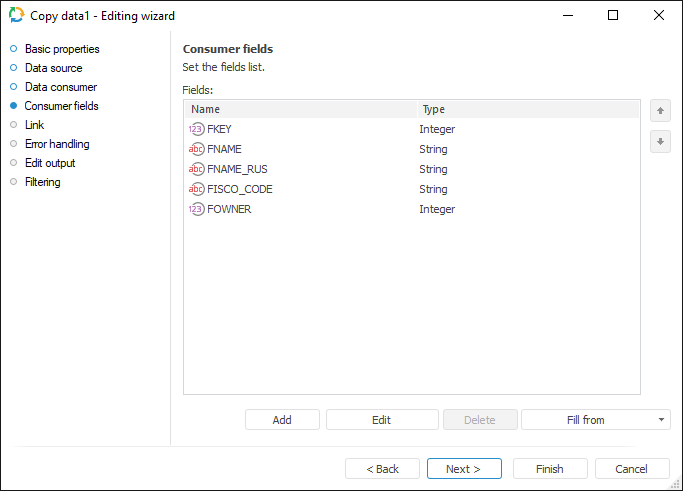Click the integer type icon beside FKEY

pyautogui.click(x=196, y=129)
